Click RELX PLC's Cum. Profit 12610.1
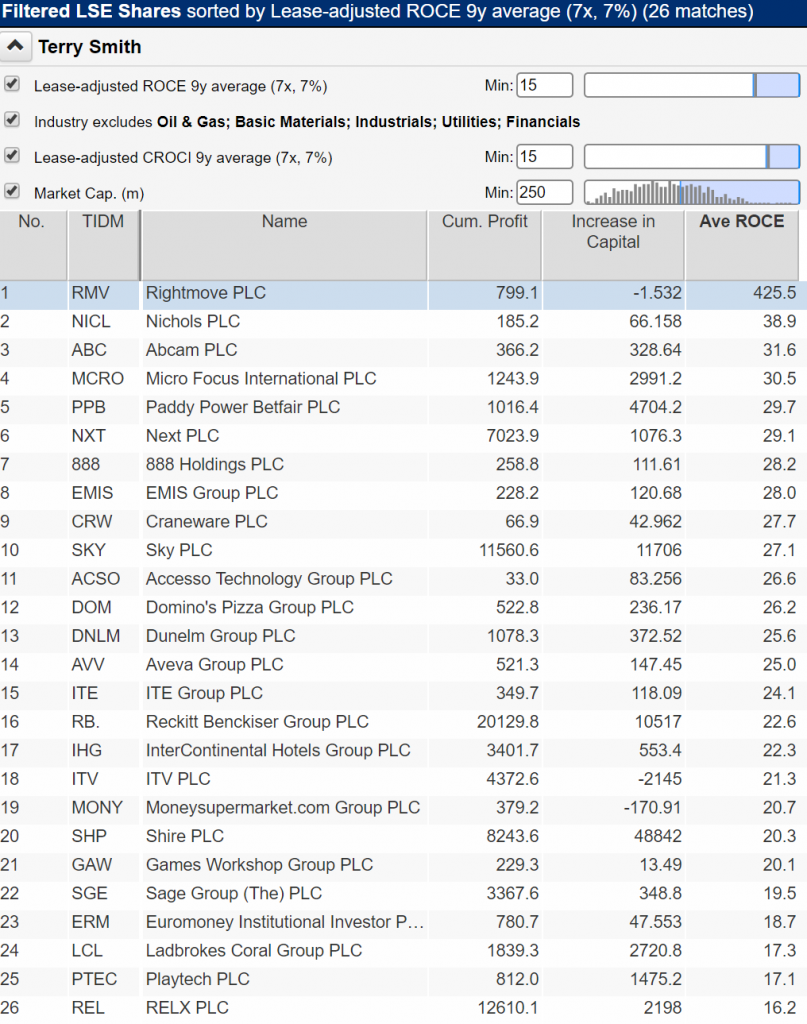The width and height of the screenshot is (807, 1024). [x=508, y=1008]
